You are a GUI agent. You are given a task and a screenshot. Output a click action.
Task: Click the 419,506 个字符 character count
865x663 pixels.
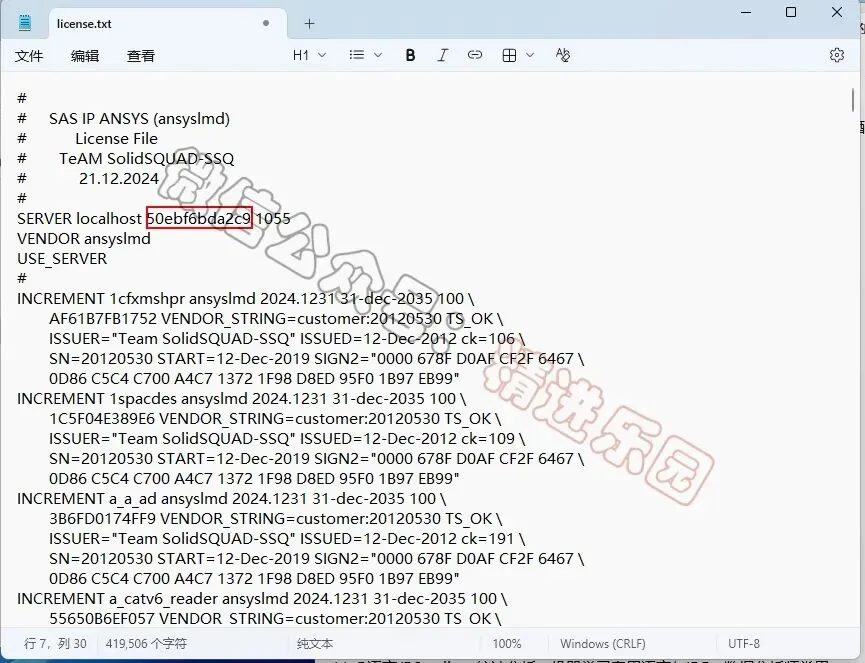[146, 644]
